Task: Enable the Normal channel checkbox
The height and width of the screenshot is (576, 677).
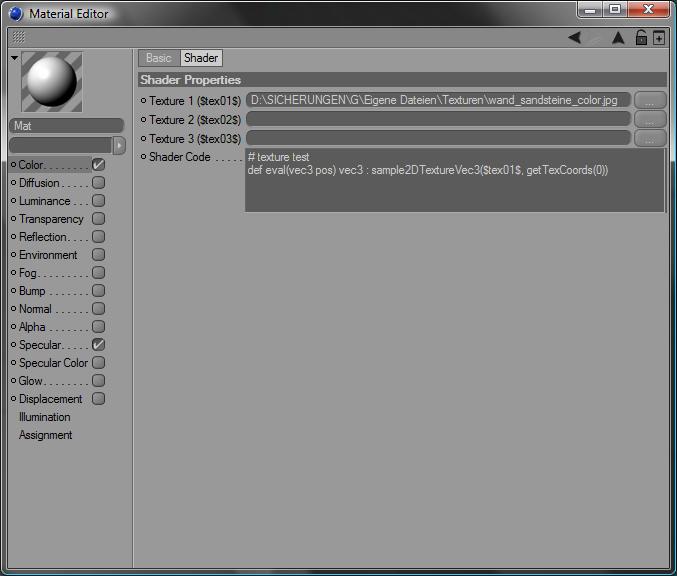Action: (98, 309)
